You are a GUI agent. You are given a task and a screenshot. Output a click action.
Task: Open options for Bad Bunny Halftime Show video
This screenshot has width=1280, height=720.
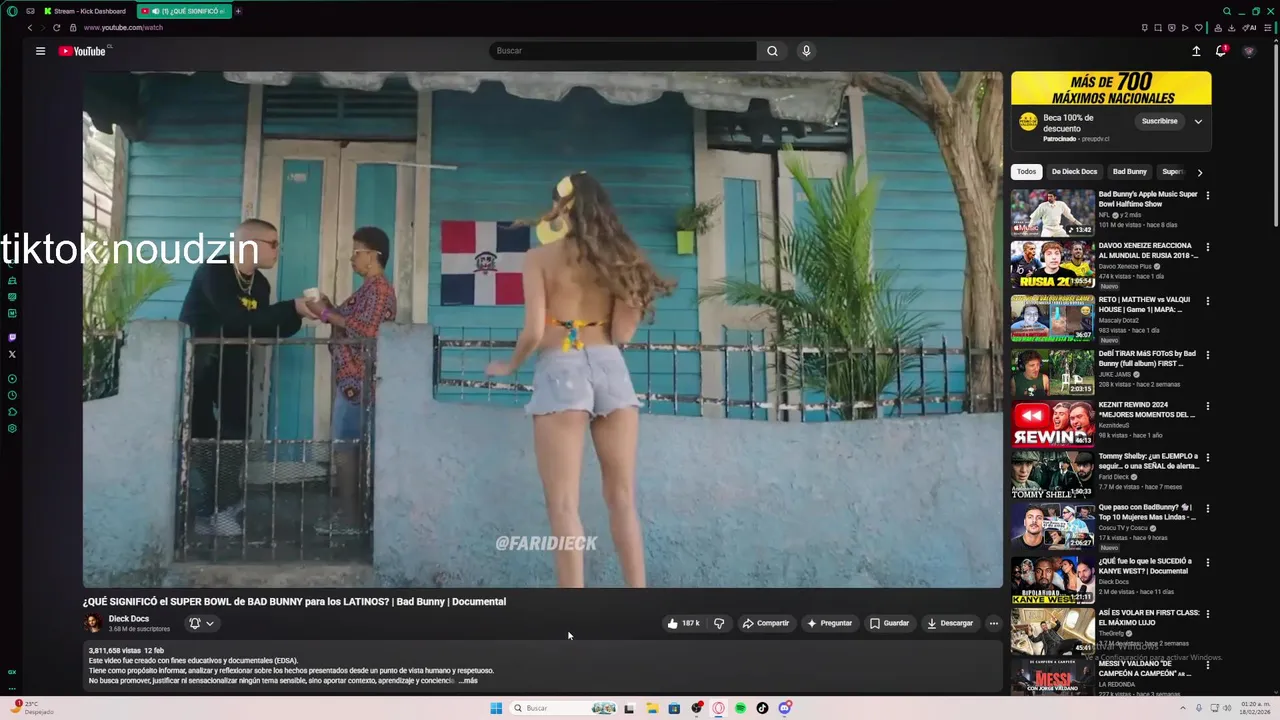point(1207,195)
